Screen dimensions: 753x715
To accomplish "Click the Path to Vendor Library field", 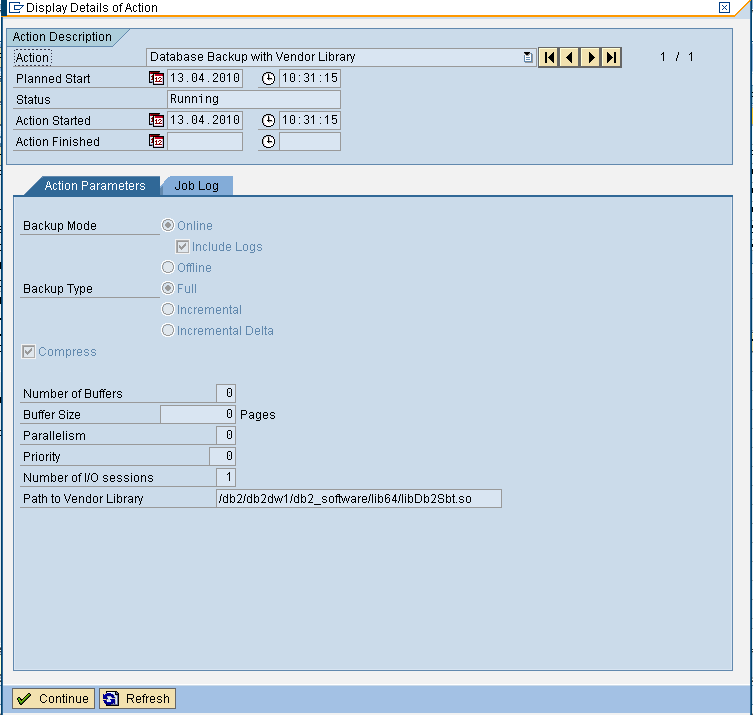I will tap(359, 498).
